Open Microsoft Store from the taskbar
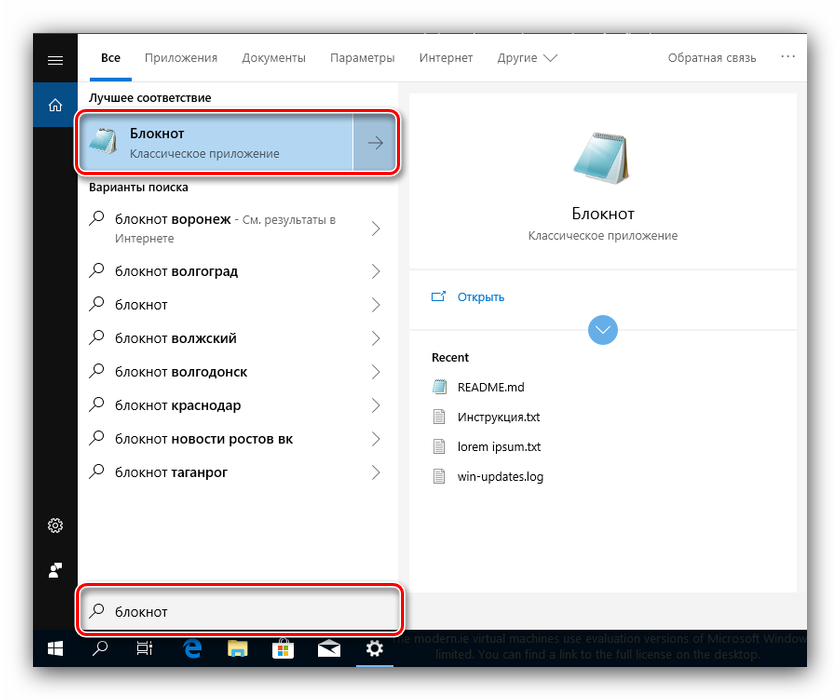Viewport: 840px width, 700px height. tap(284, 649)
